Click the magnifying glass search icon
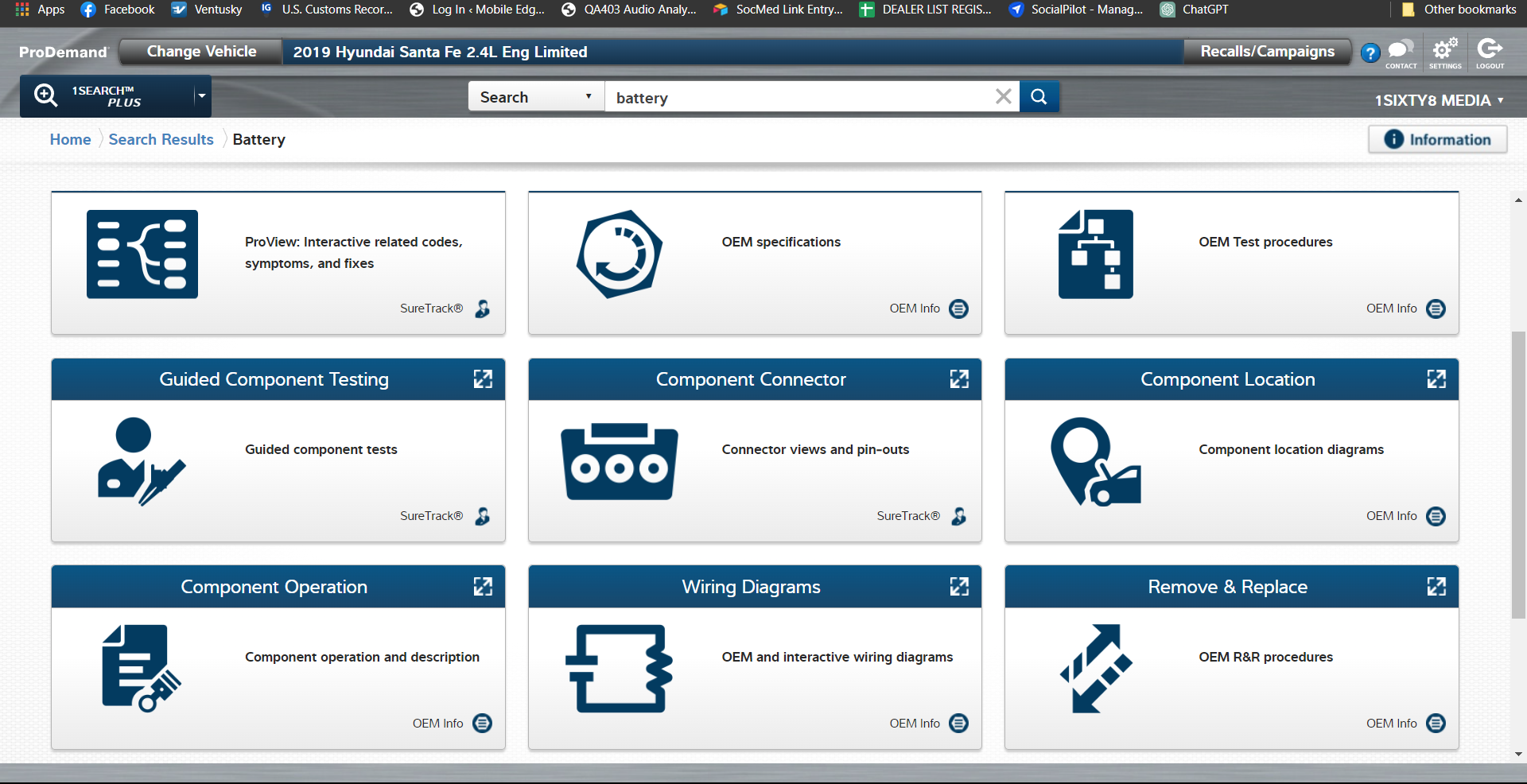Image resolution: width=1527 pixels, height=784 pixels. tap(1039, 96)
